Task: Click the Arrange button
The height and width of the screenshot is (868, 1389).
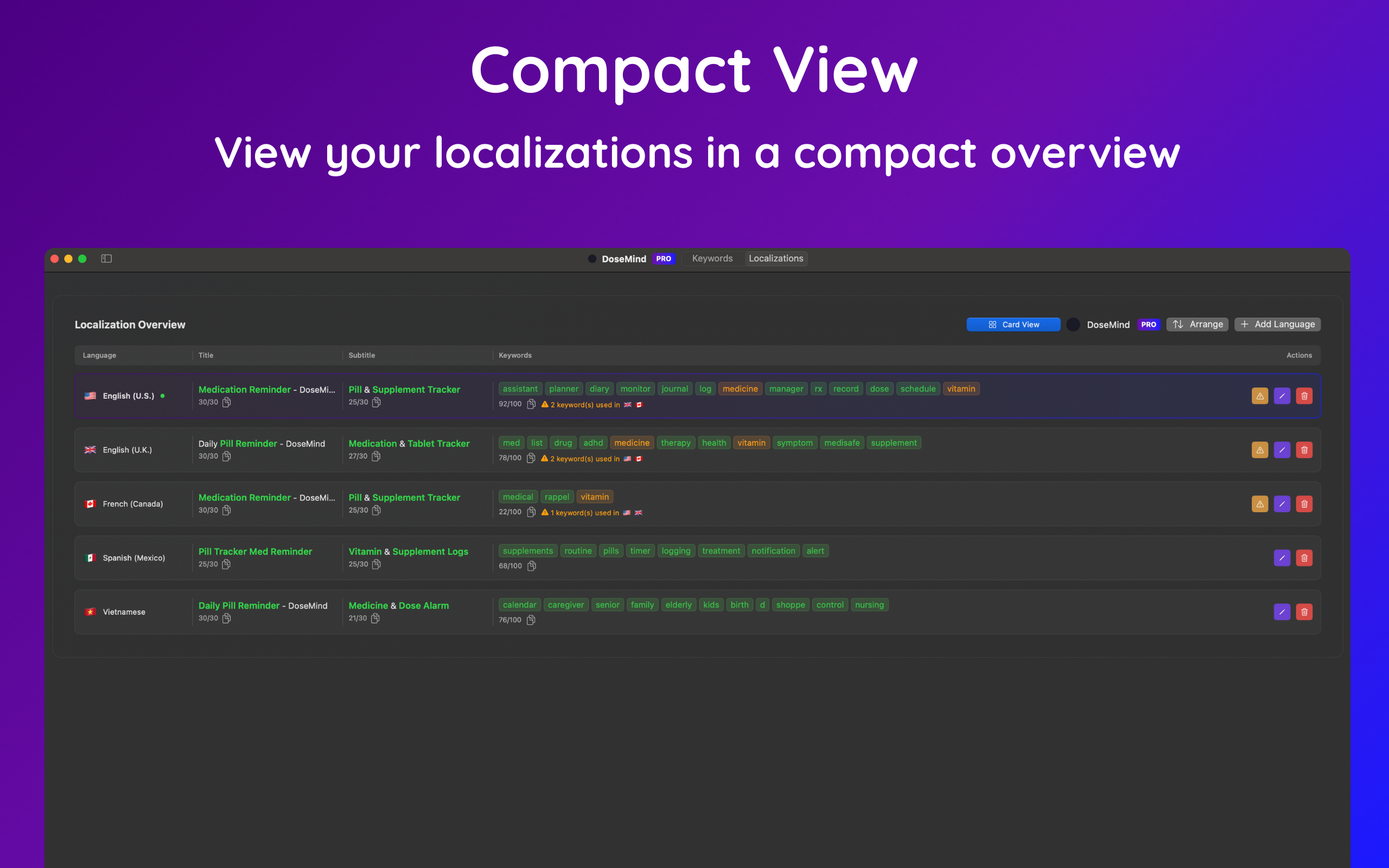Action: (1197, 324)
